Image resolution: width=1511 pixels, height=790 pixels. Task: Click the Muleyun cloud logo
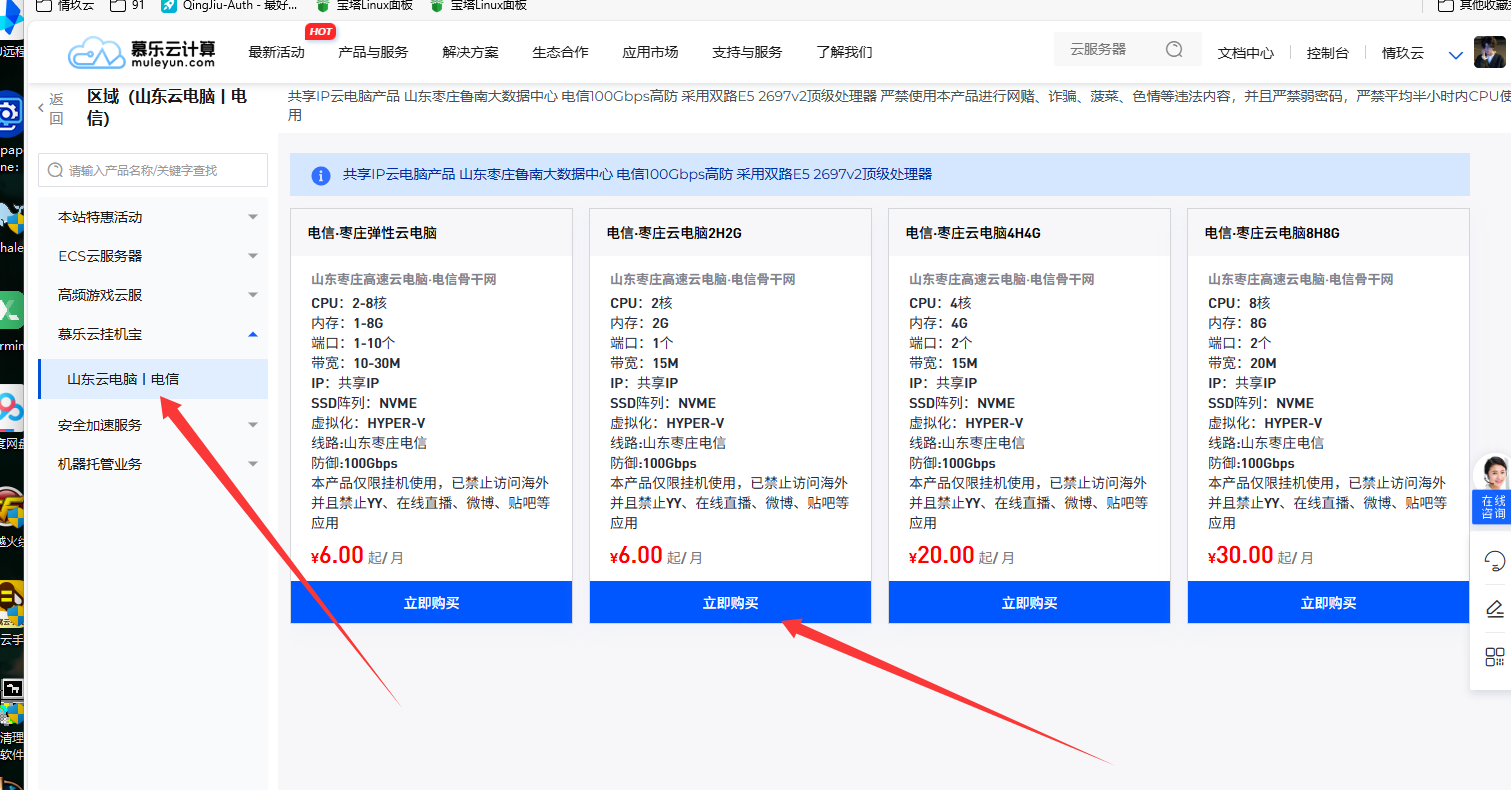click(x=141, y=53)
